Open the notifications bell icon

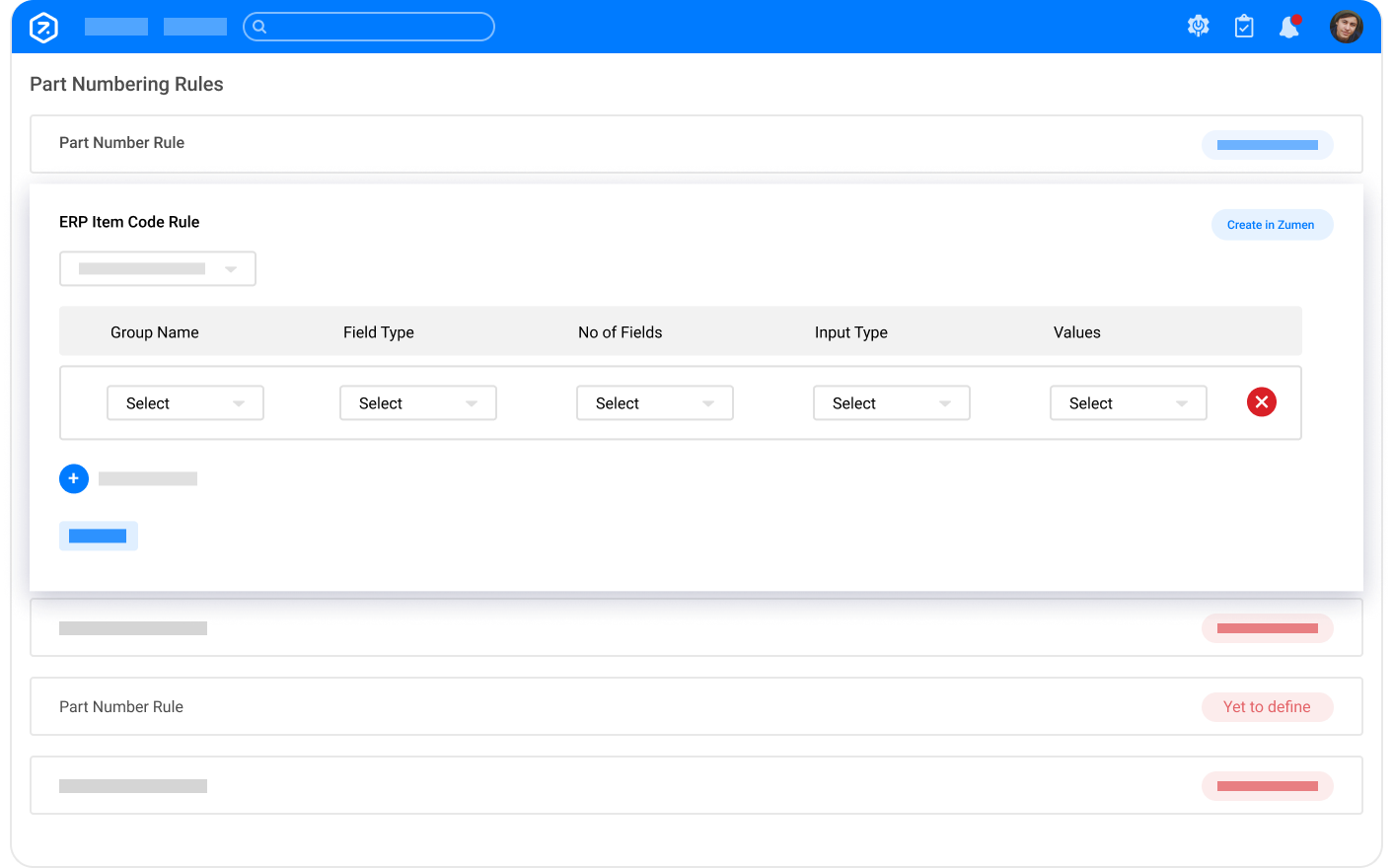(x=1289, y=27)
